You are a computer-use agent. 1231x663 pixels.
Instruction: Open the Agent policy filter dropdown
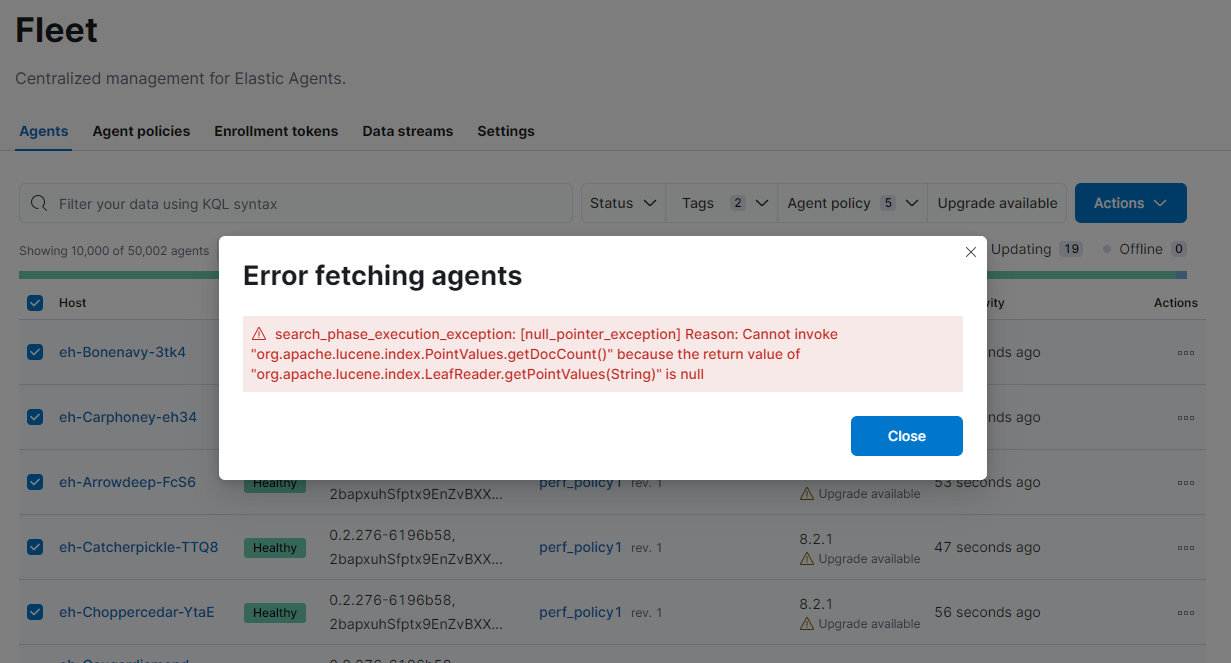851,202
